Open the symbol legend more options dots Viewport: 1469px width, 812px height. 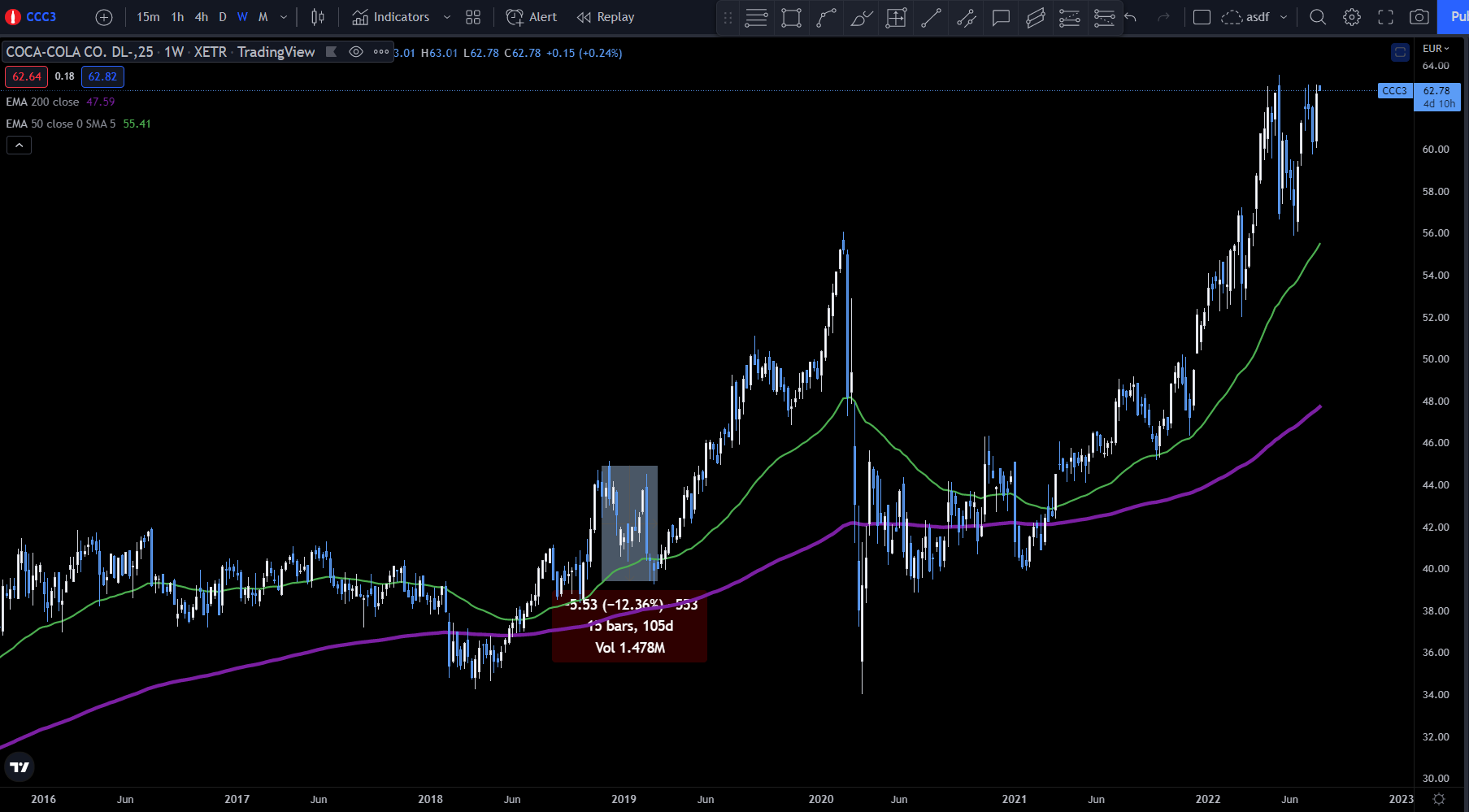tap(381, 52)
